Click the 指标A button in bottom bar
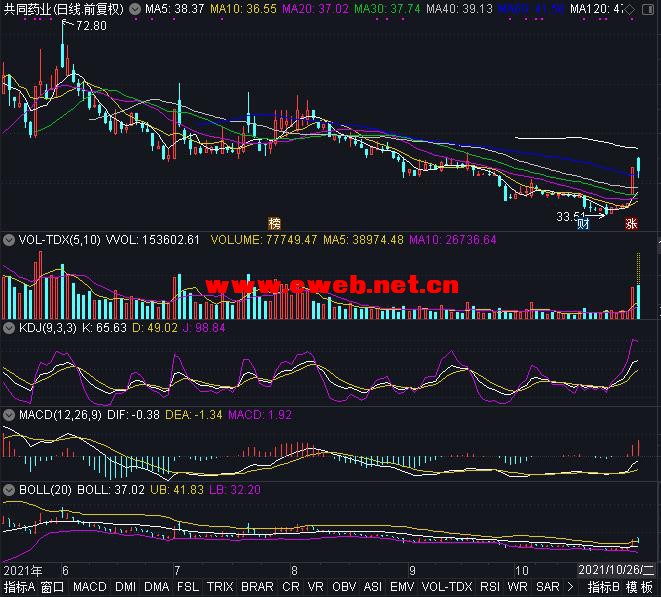Screen dimensions: 661x597 pyautogui.click(x=18, y=587)
